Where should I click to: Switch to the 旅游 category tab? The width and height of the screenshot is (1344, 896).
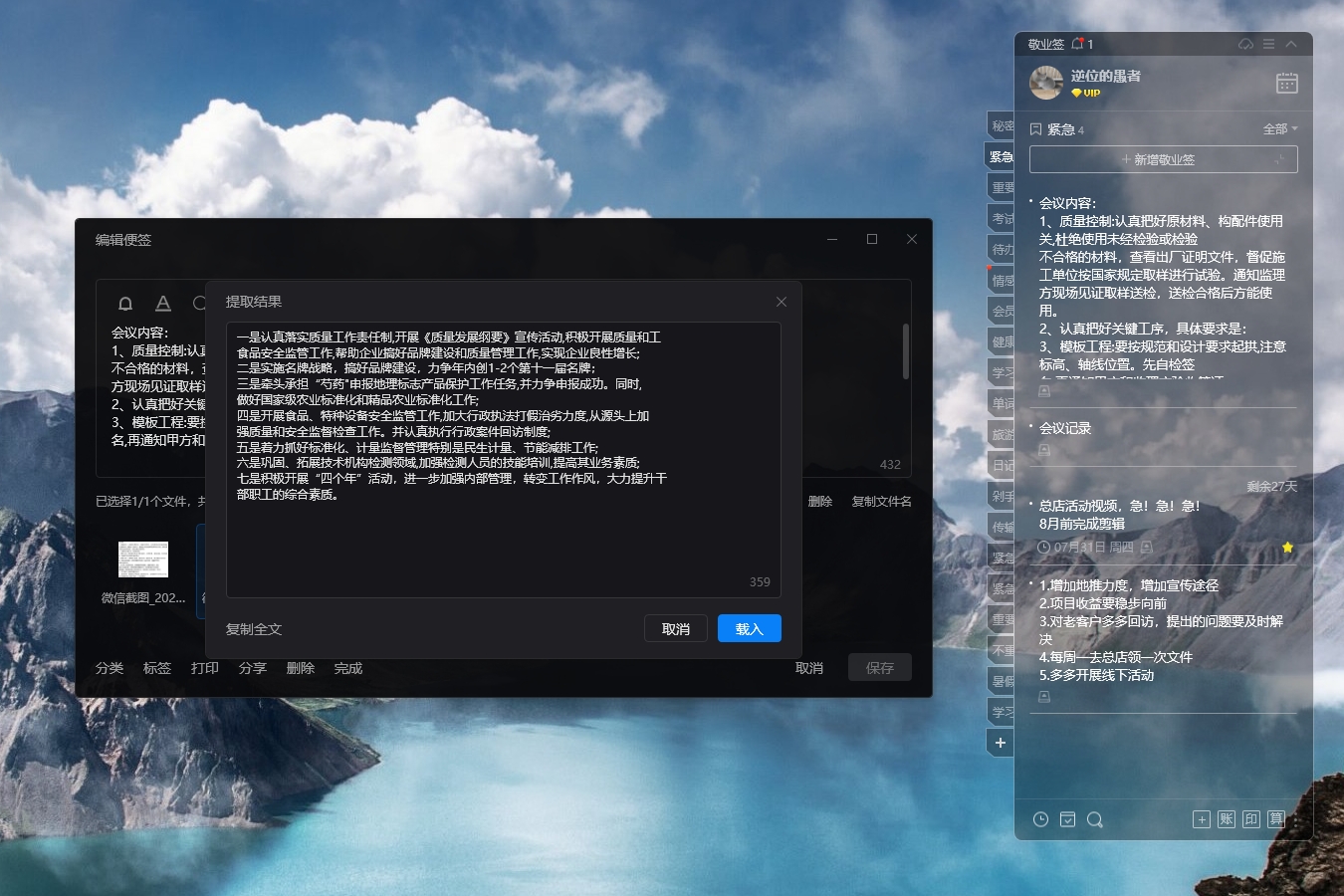click(x=1002, y=434)
